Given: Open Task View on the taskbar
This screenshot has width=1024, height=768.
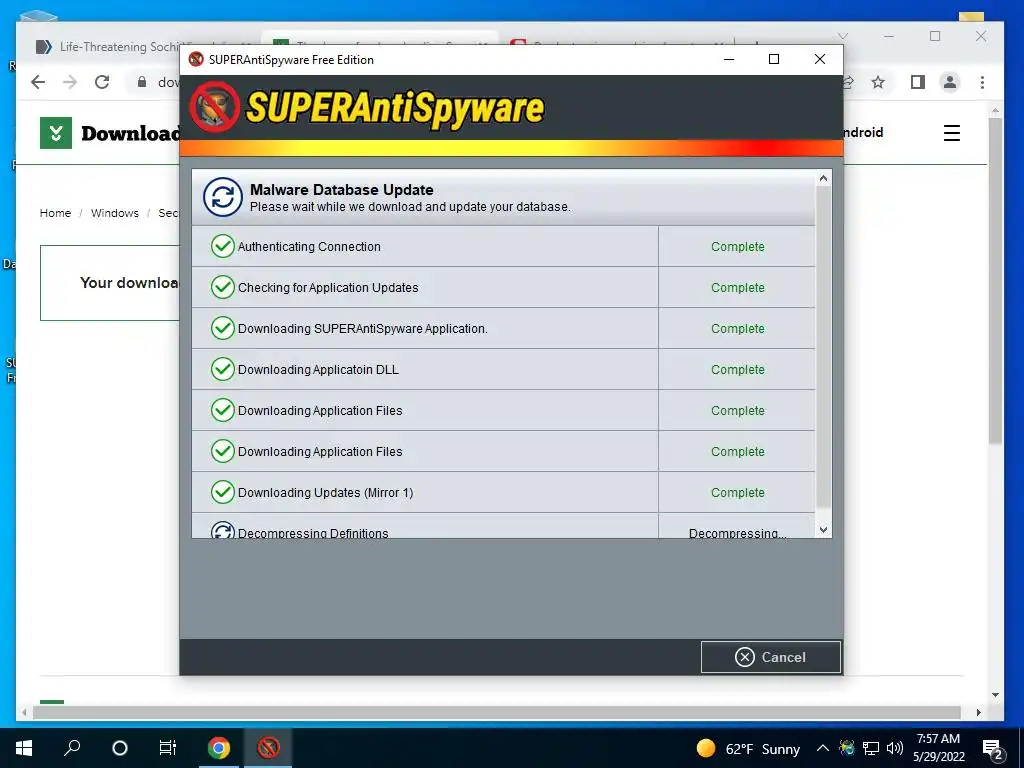Looking at the screenshot, I should click(168, 748).
